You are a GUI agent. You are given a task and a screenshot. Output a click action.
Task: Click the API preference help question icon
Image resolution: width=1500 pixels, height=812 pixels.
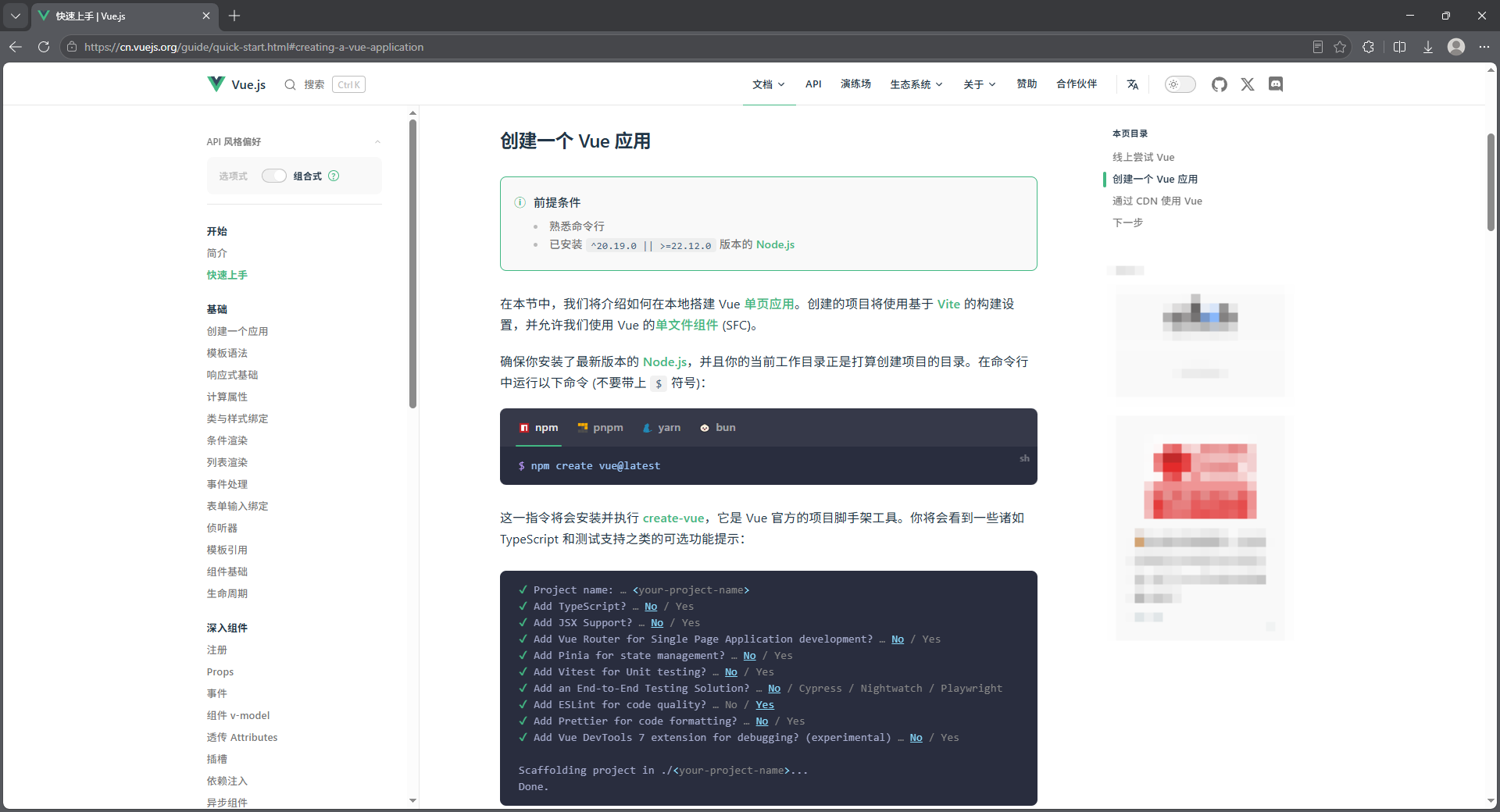(x=334, y=176)
